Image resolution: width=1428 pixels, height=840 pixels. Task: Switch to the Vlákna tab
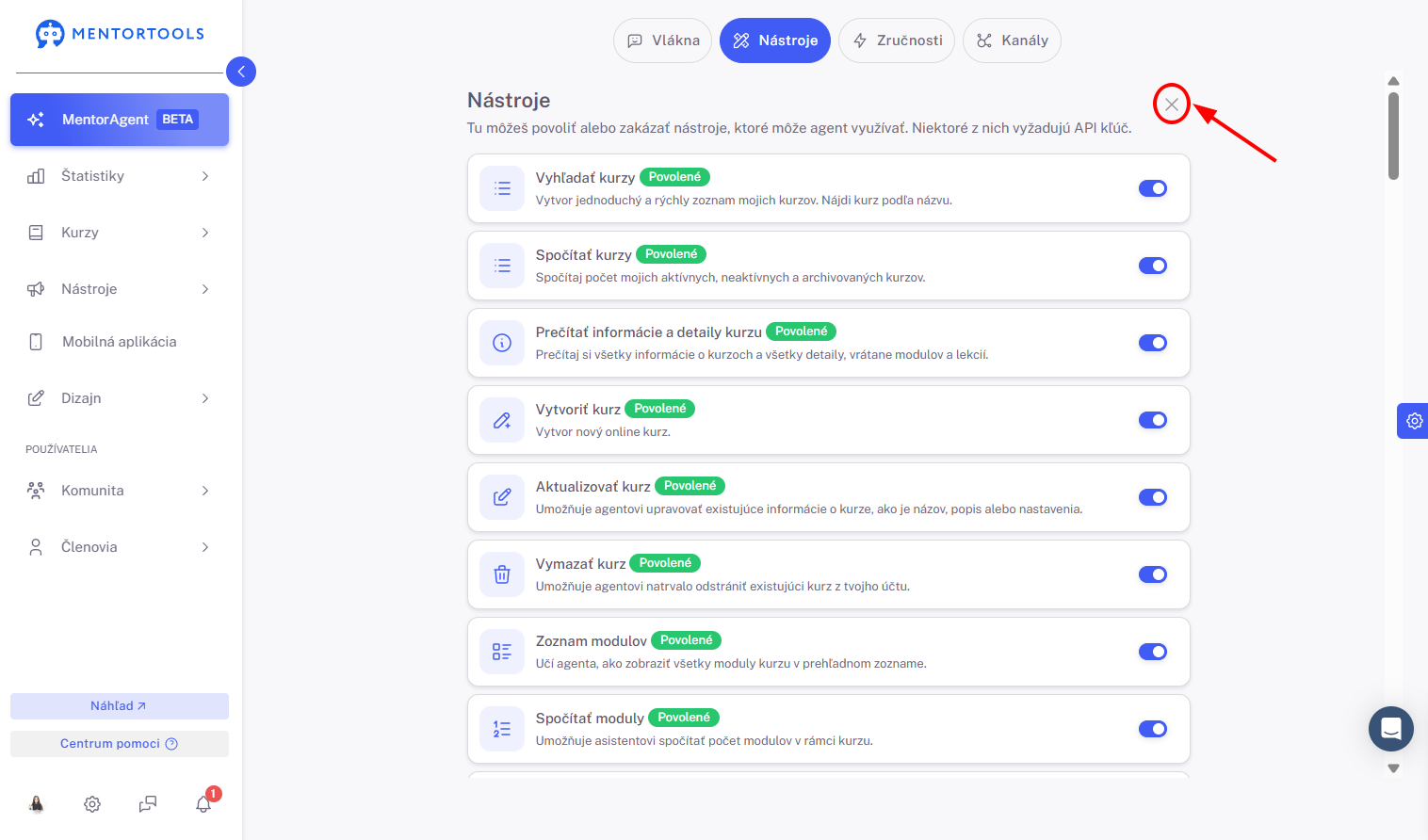pyautogui.click(x=663, y=40)
